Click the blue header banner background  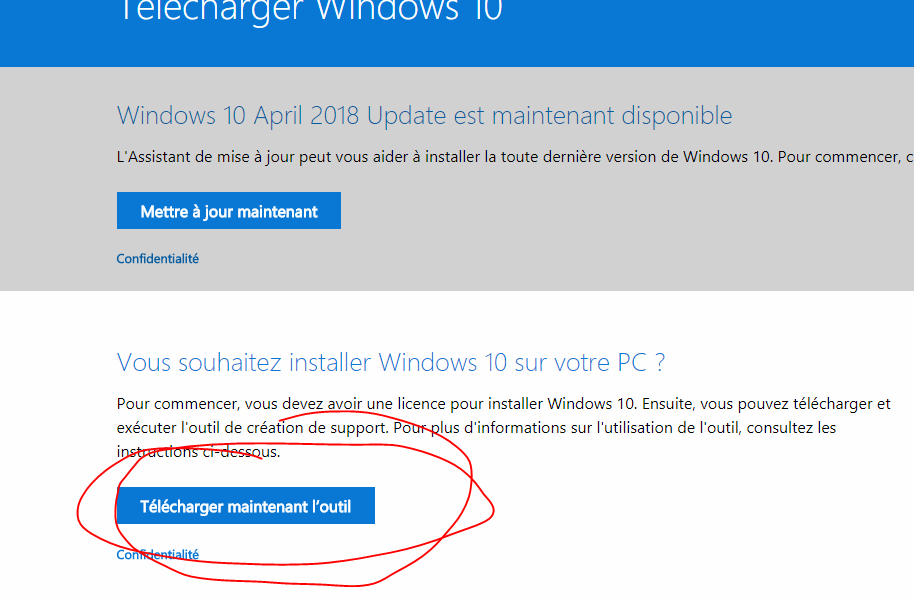[699, 35]
